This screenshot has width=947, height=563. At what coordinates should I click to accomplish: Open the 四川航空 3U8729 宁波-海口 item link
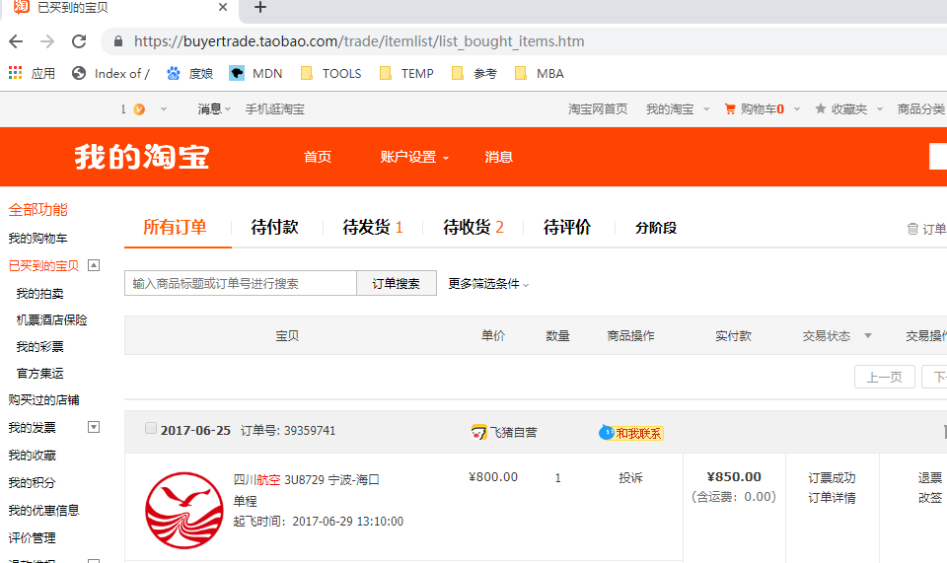[x=306, y=480]
